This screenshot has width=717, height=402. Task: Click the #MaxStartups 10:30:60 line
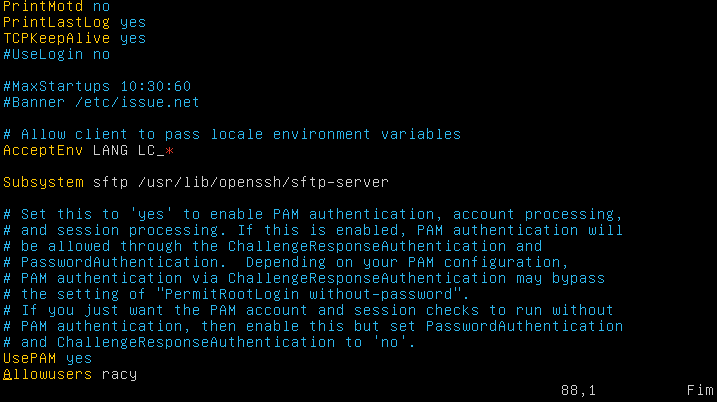[x=96, y=86]
